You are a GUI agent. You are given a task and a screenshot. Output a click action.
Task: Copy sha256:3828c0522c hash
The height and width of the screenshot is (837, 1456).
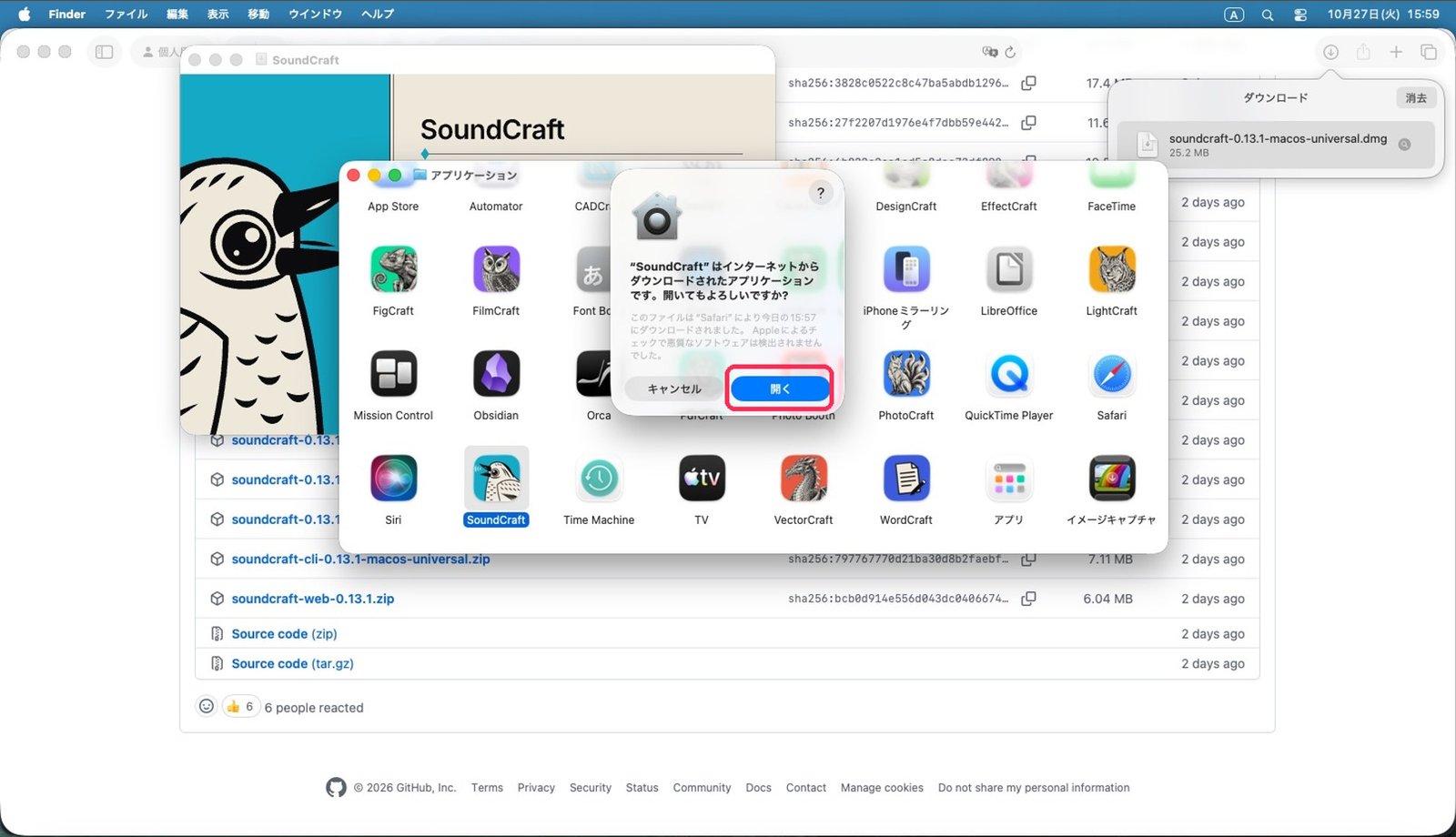(1028, 83)
